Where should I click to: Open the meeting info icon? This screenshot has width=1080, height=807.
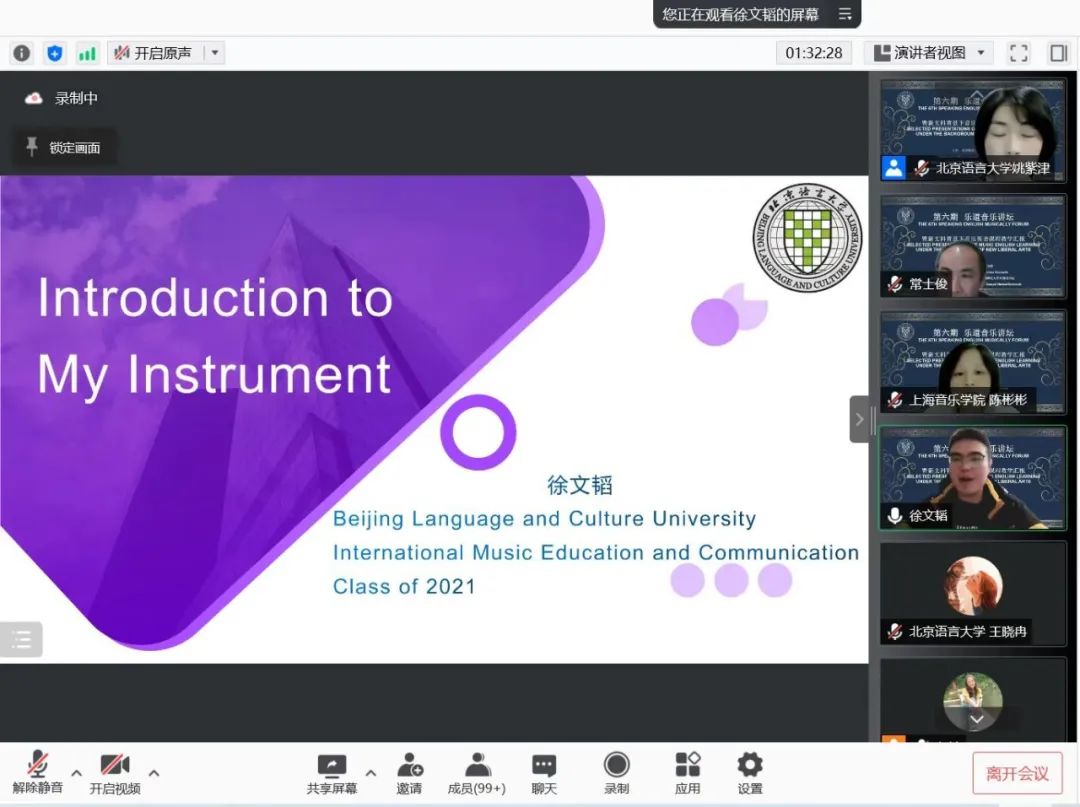(x=21, y=53)
